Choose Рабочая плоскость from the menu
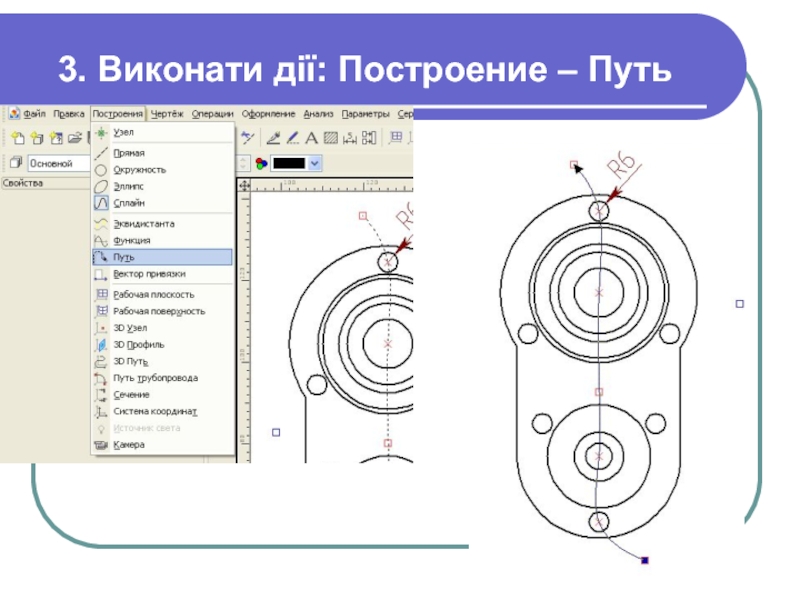800x600 pixels. (163, 294)
